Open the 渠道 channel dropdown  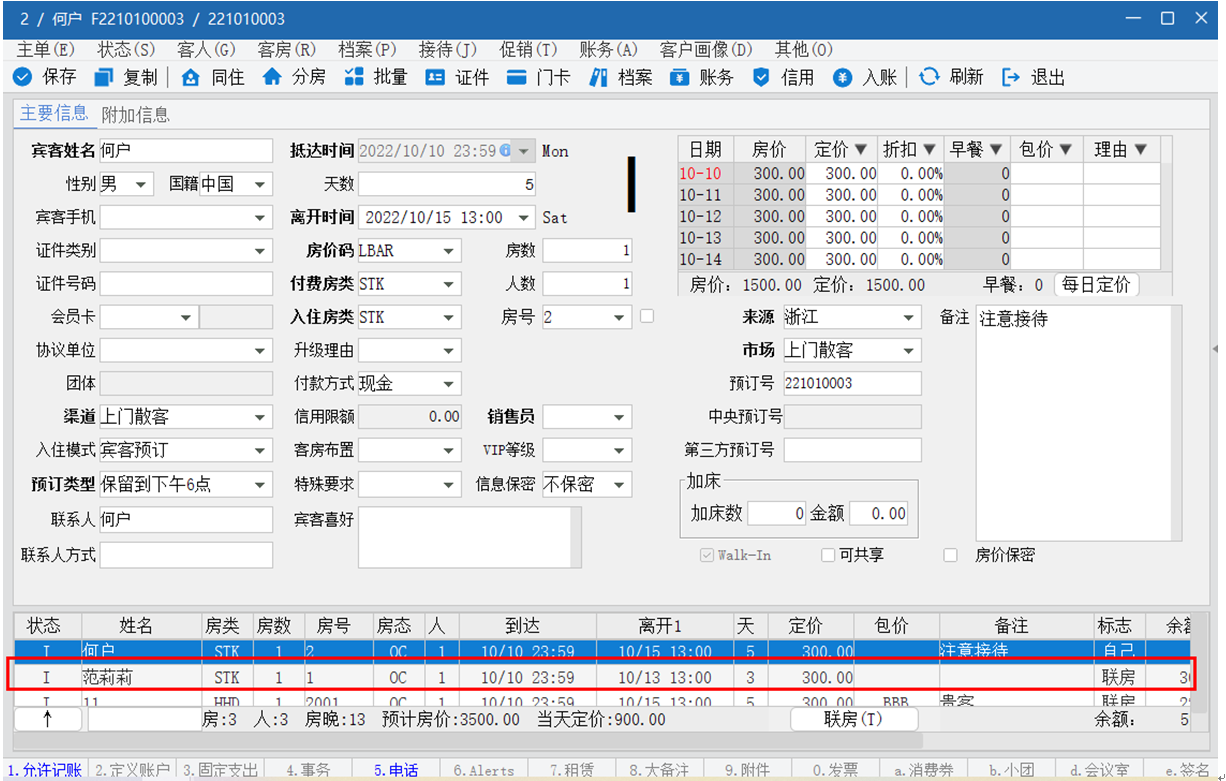coord(259,417)
